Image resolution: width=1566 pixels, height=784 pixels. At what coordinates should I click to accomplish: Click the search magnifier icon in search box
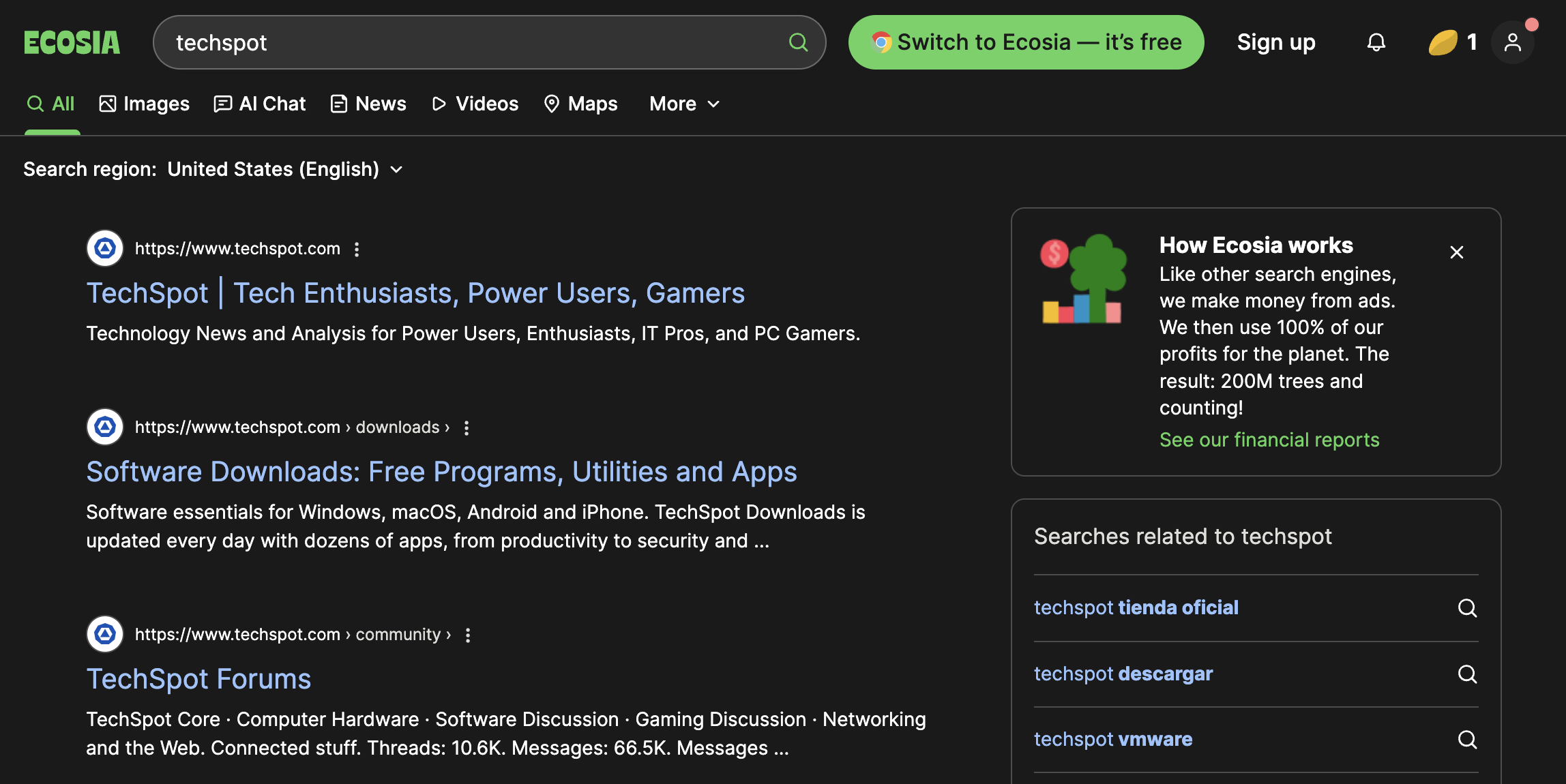(798, 42)
